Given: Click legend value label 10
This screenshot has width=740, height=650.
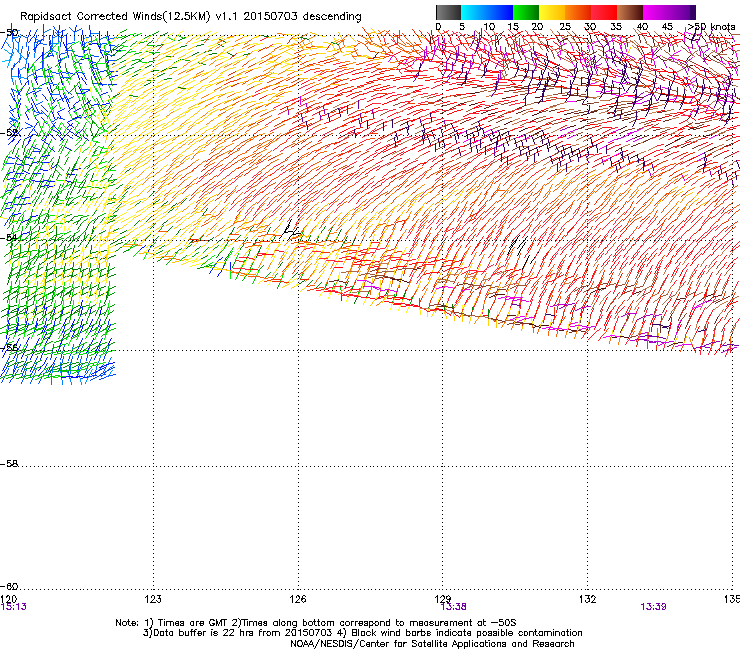Looking at the screenshot, I should 489,27.
